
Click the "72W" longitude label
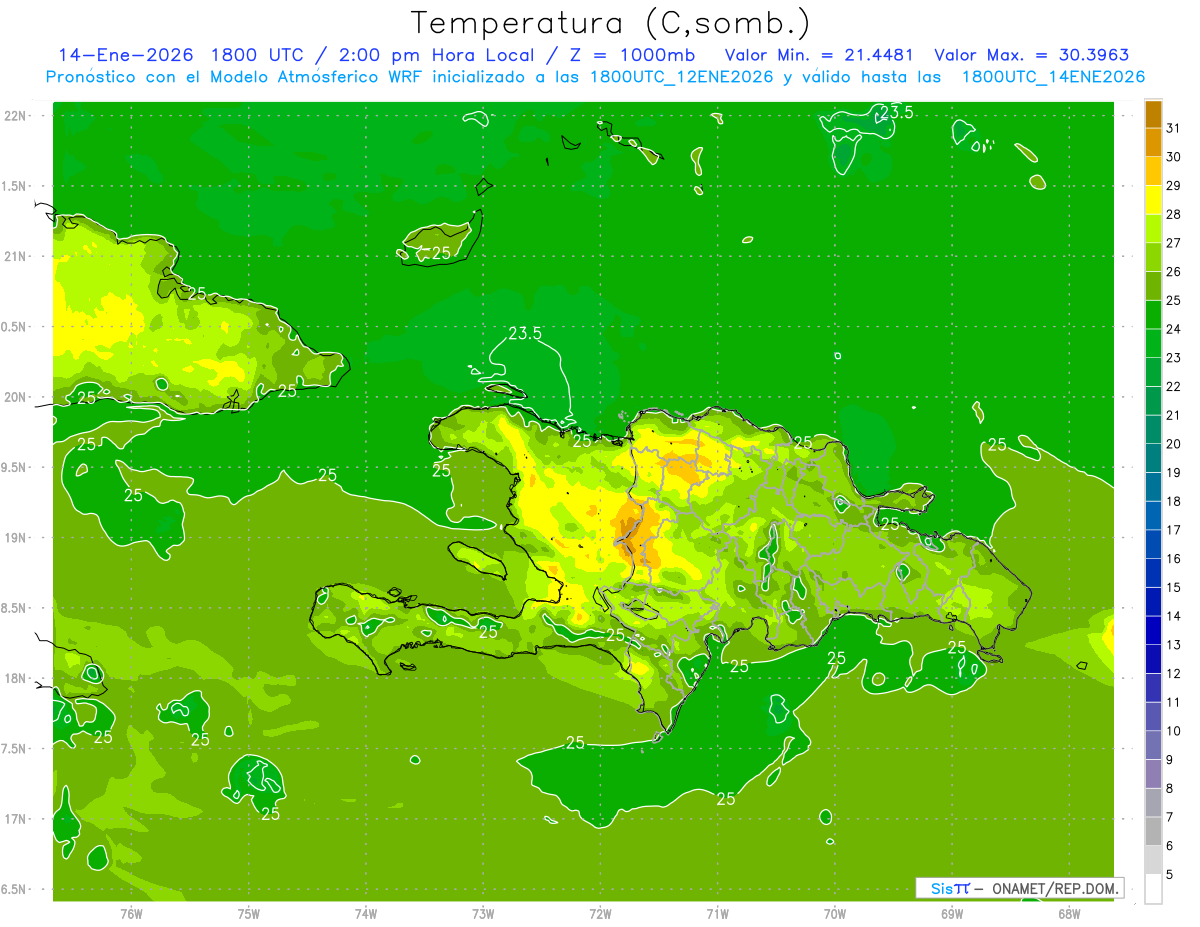tap(600, 914)
